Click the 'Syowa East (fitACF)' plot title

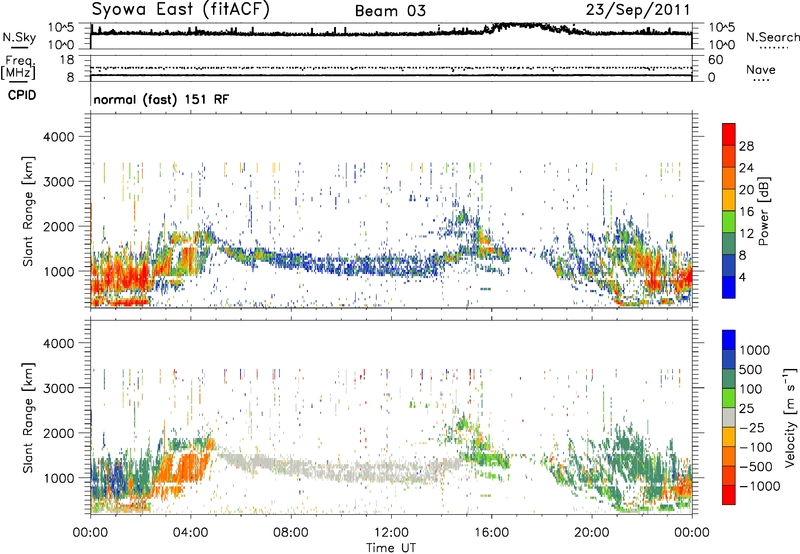[181, 10]
